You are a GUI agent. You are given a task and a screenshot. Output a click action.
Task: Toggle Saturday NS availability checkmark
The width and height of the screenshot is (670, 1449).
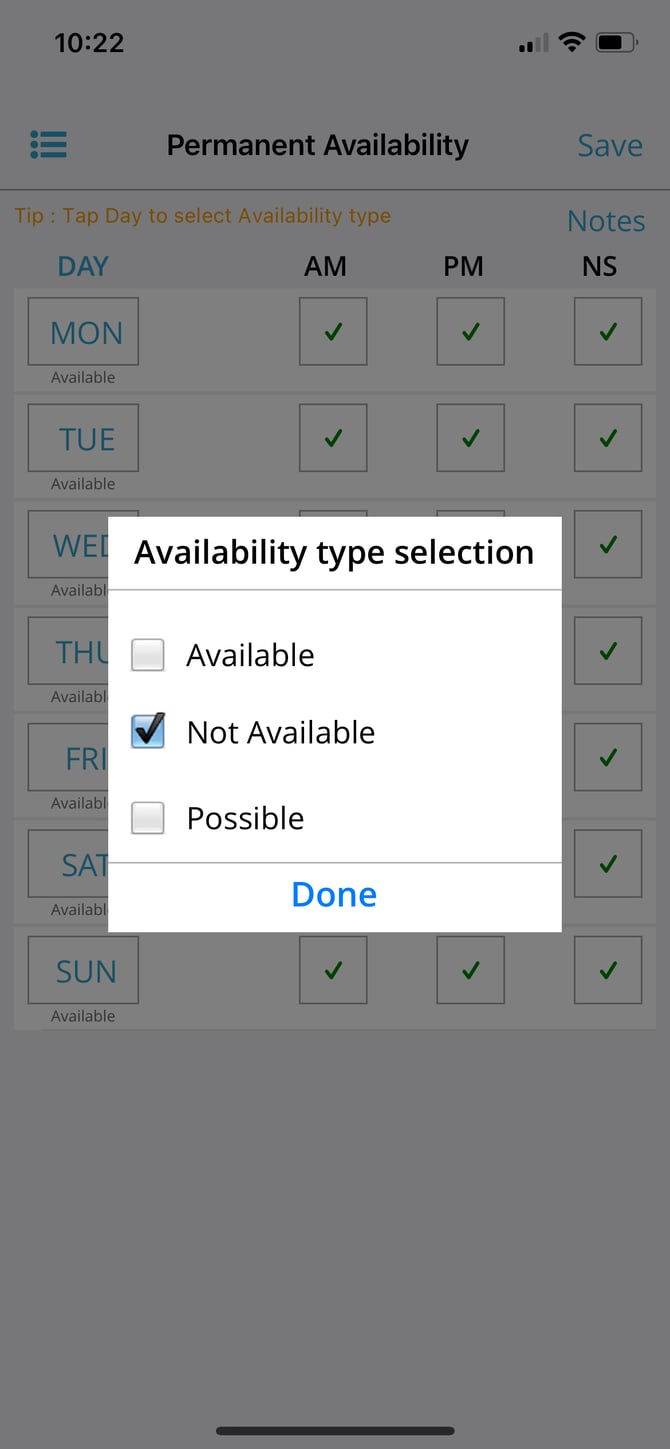608,864
